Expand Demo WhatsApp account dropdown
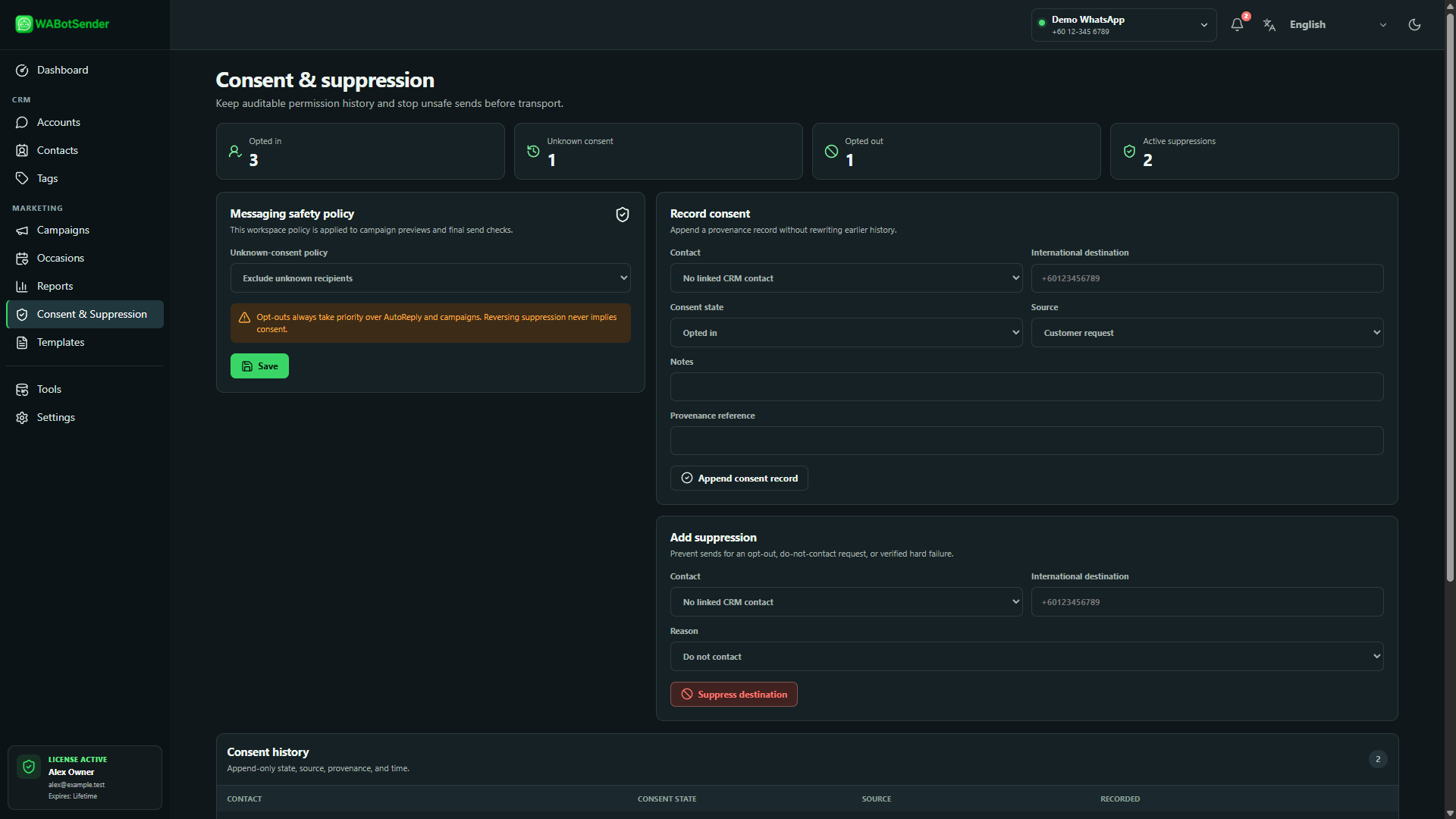 coord(1124,25)
